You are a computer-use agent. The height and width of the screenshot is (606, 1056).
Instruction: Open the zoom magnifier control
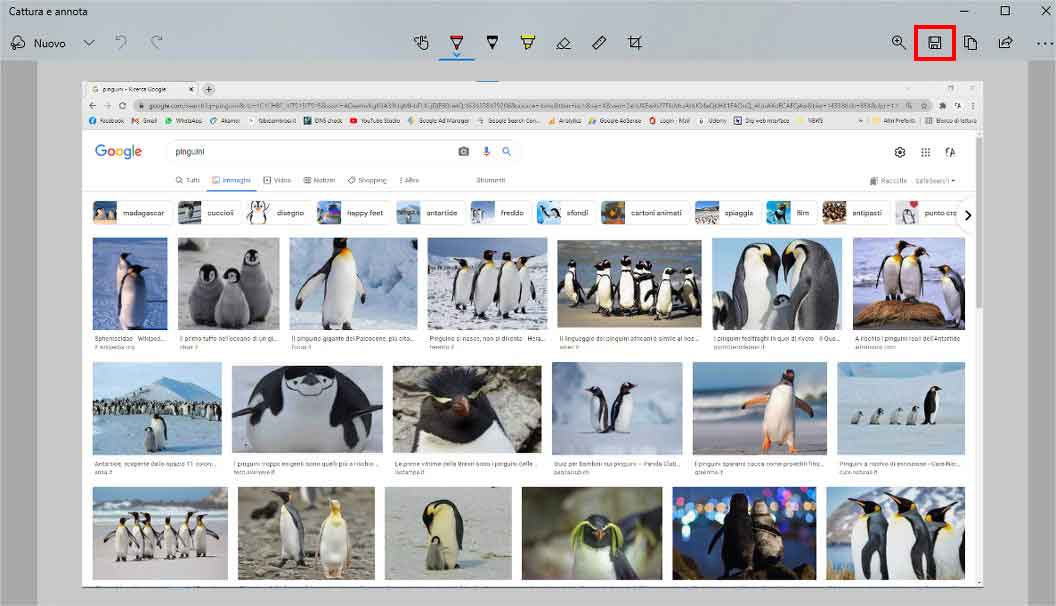click(x=898, y=43)
